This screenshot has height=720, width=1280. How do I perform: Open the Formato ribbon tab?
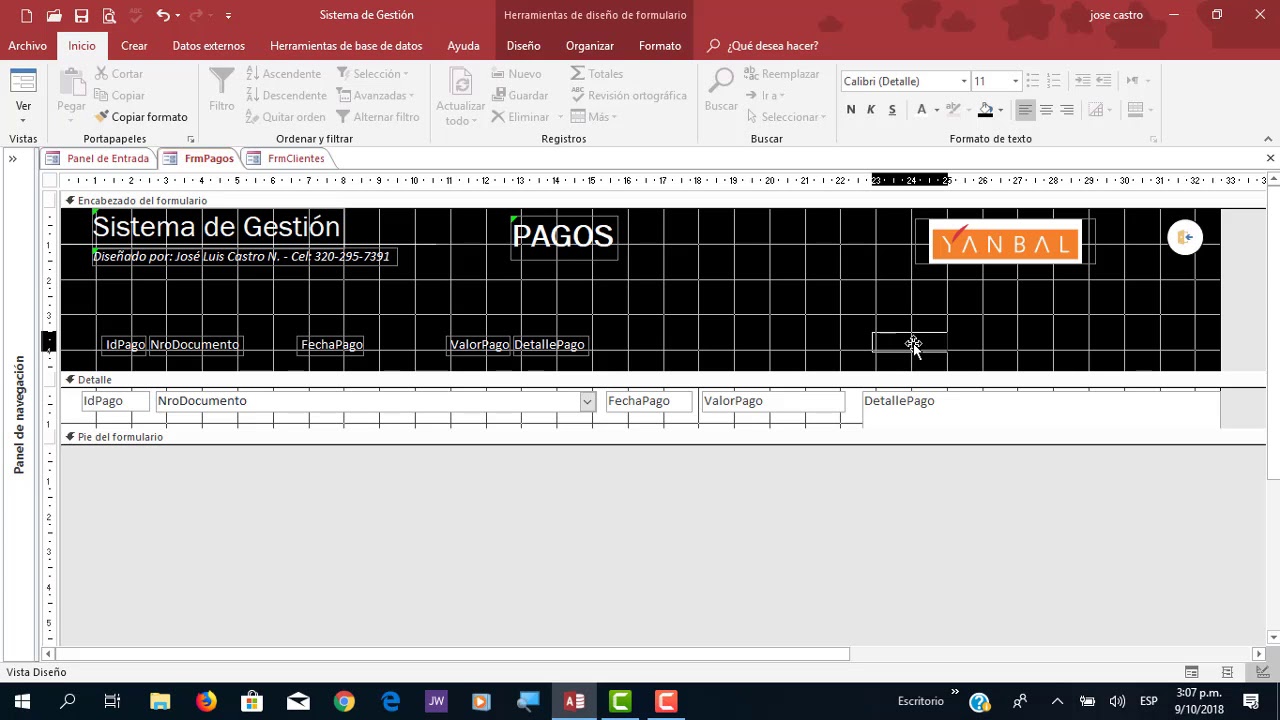coord(660,46)
